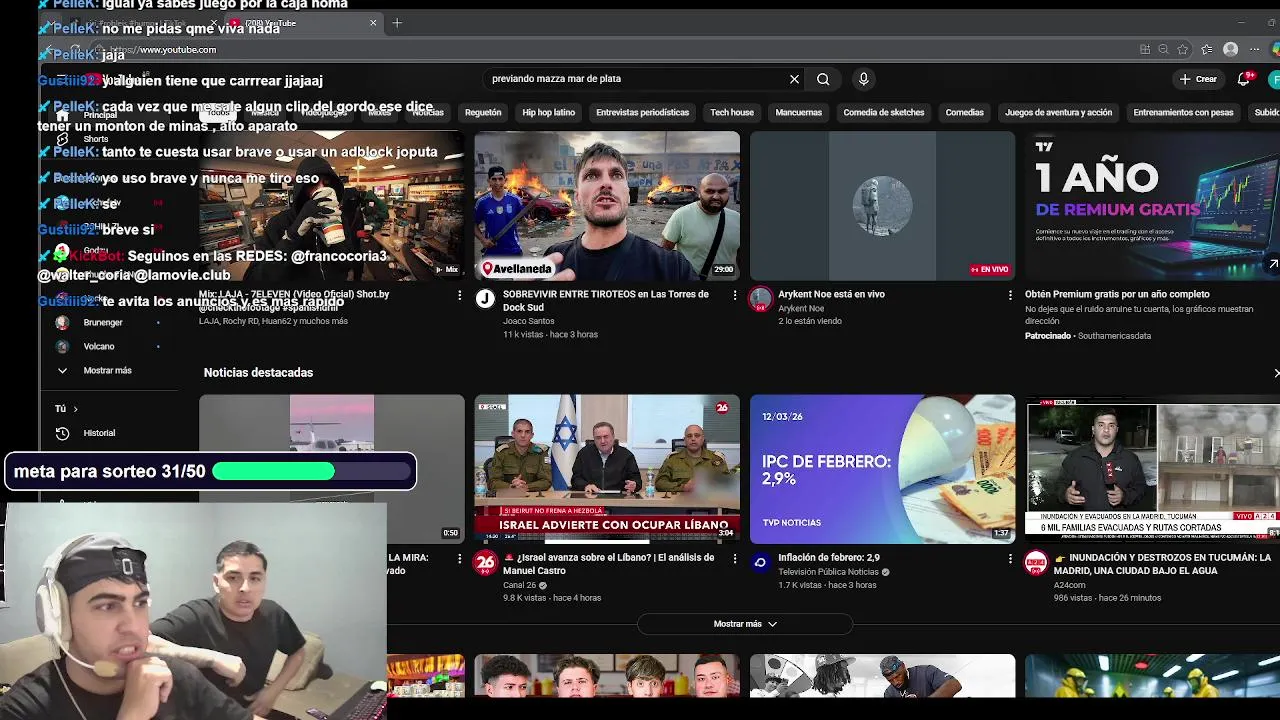The height and width of the screenshot is (720, 1280).
Task: Open Televisión Pública Noticias channel avatar
Action: click(x=761, y=563)
